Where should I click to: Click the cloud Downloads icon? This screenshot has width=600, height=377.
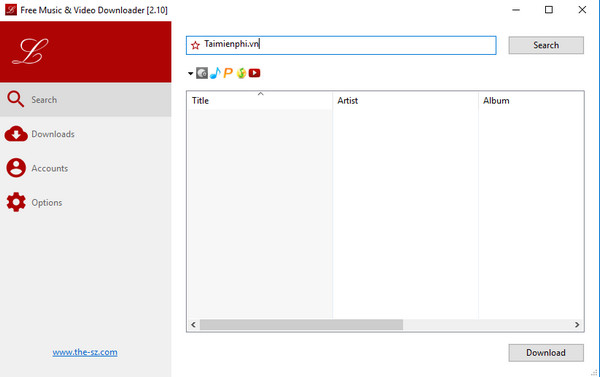click(x=16, y=134)
